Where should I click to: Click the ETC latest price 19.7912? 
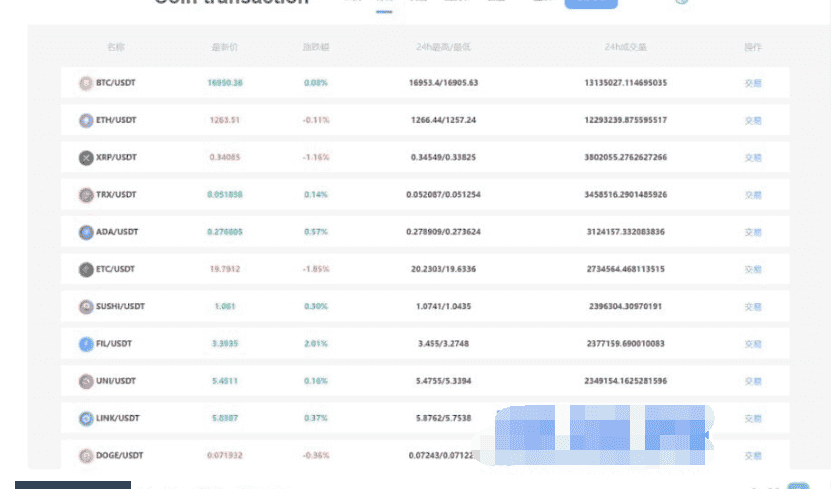(225, 269)
